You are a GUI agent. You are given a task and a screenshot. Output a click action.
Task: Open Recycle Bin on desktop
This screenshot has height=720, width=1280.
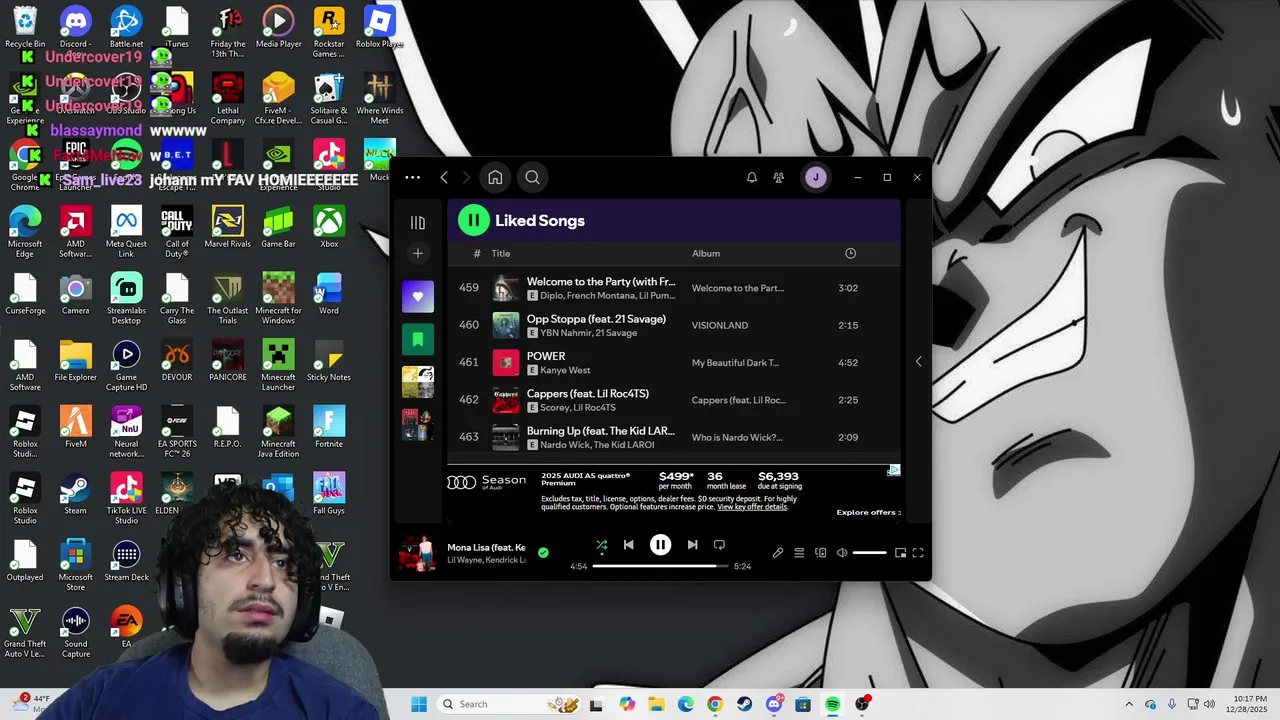(x=25, y=27)
